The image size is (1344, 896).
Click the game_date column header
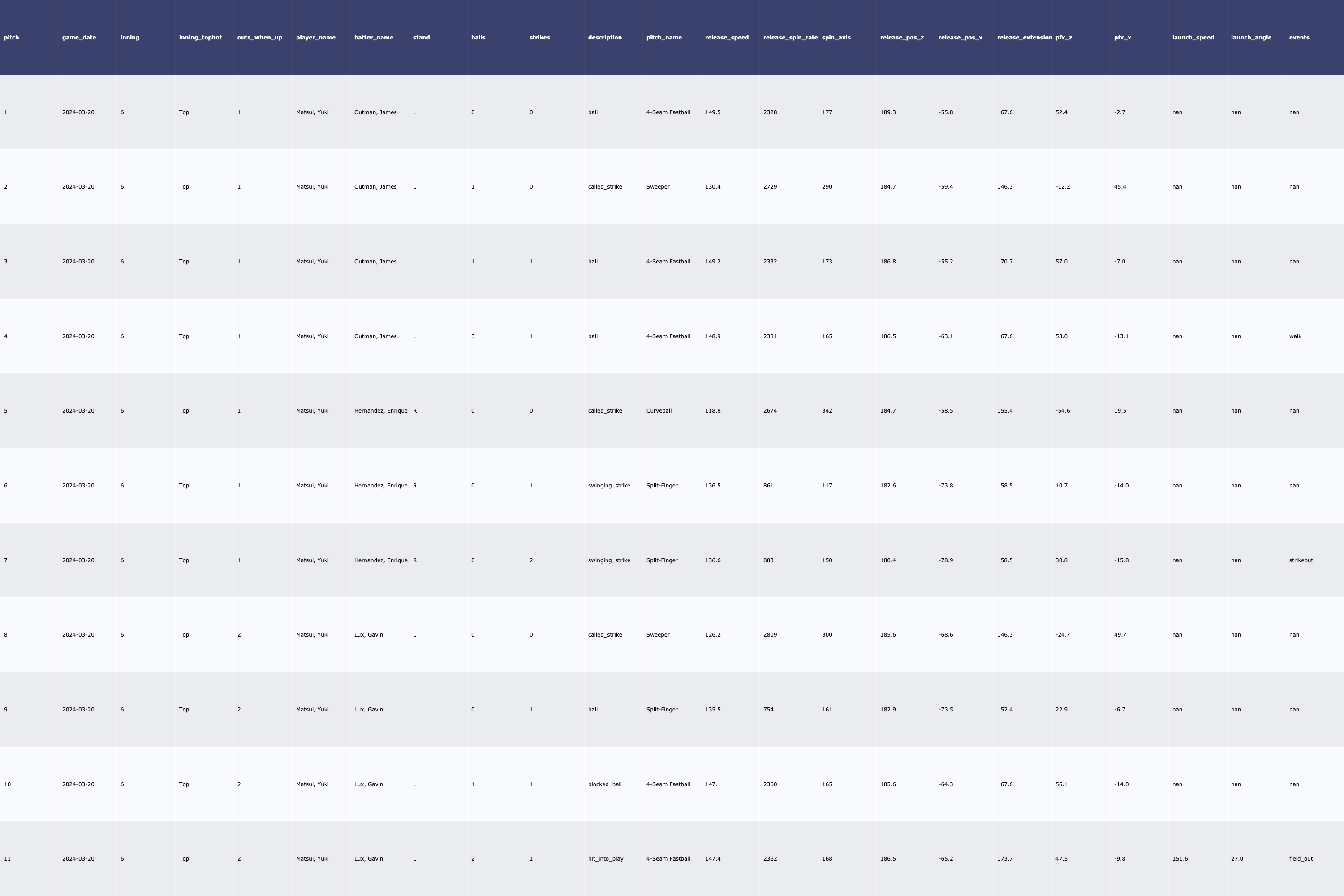coord(79,38)
